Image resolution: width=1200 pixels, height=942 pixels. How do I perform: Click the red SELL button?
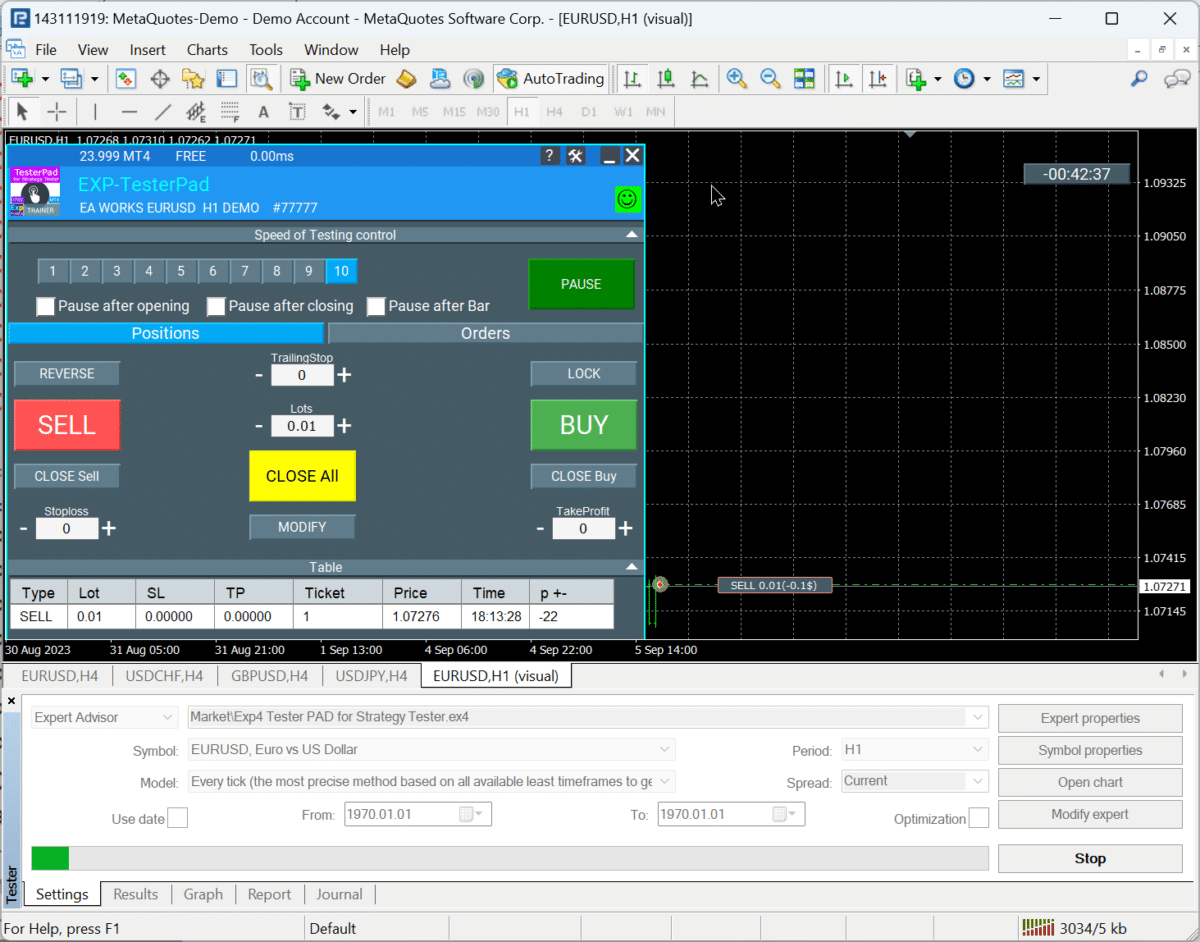[67, 425]
